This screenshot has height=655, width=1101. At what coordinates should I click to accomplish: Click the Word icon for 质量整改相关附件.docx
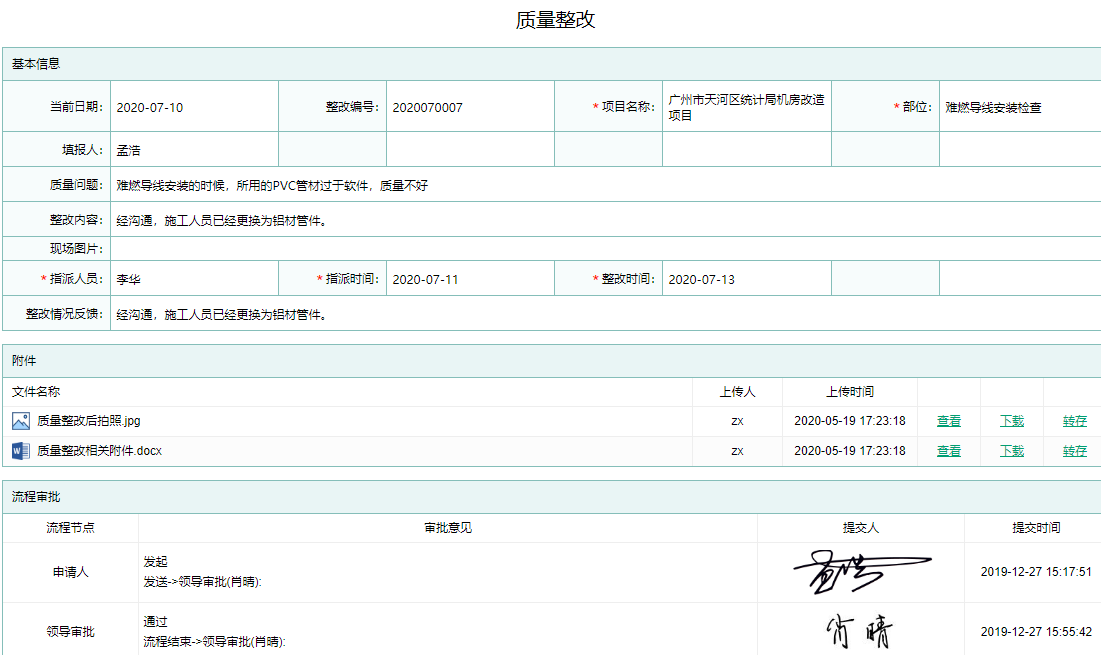pos(21,451)
